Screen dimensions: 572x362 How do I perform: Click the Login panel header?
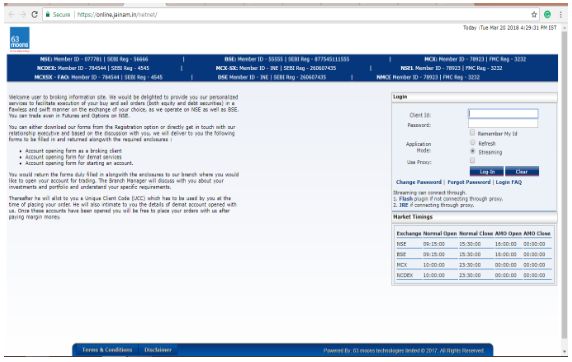(x=474, y=97)
